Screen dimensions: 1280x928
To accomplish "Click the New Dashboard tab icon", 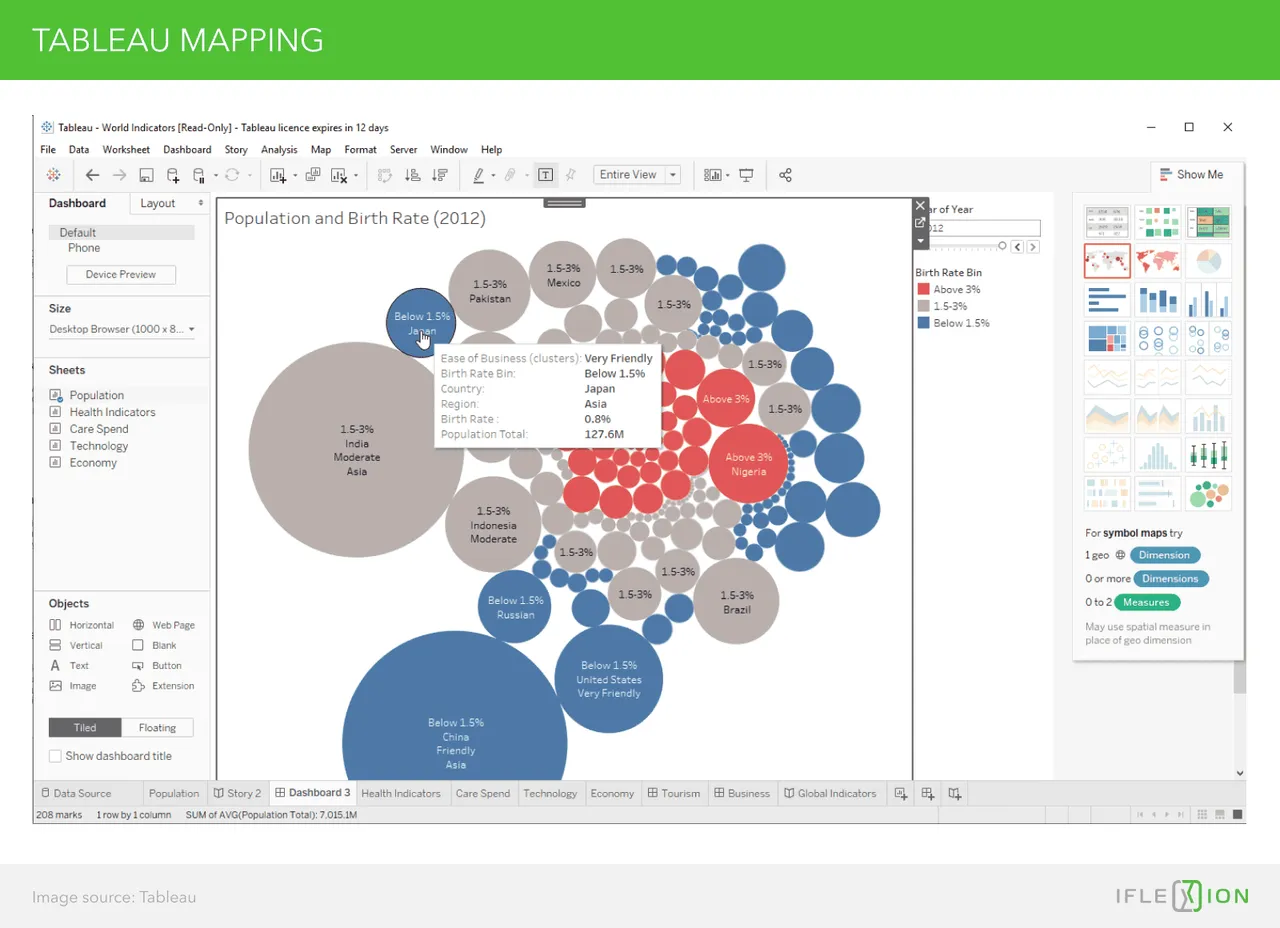I will [928, 794].
